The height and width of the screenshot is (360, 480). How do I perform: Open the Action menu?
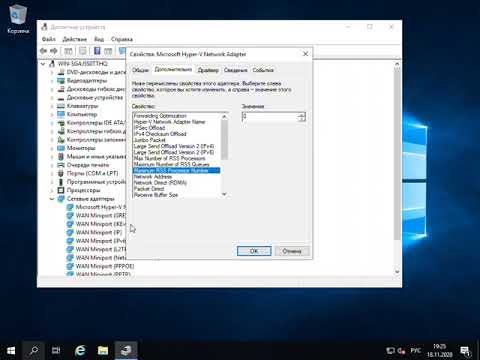[75, 39]
